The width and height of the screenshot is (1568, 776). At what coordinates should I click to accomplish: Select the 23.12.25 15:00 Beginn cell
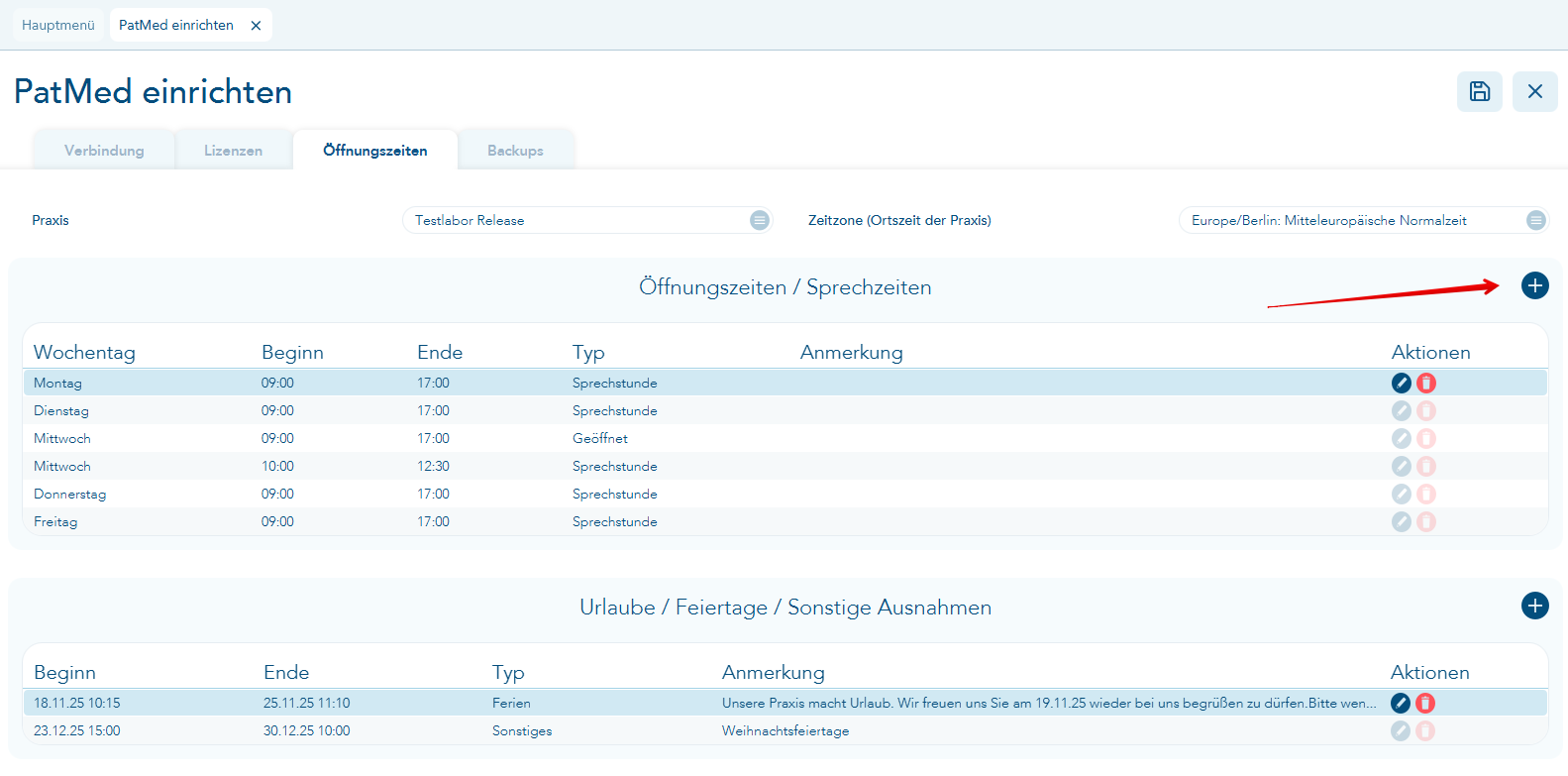[77, 730]
